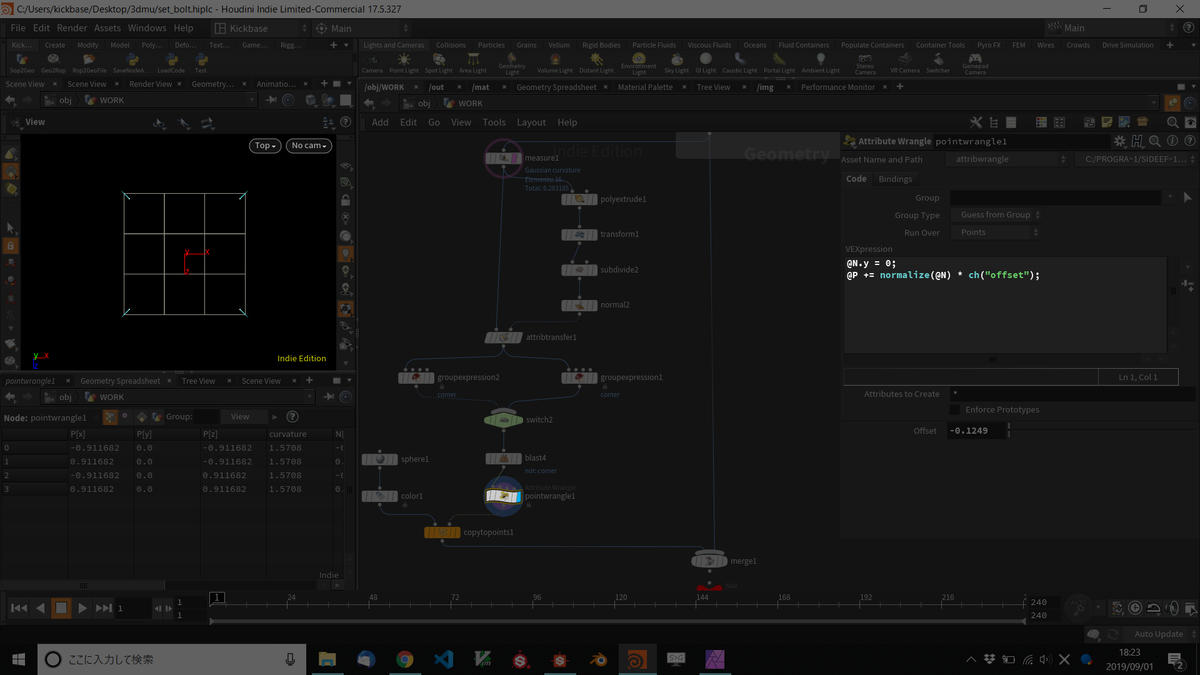Click the Switcher shelf tool
Screen dimensions: 1200x675
pyautogui.click(x=938, y=64)
